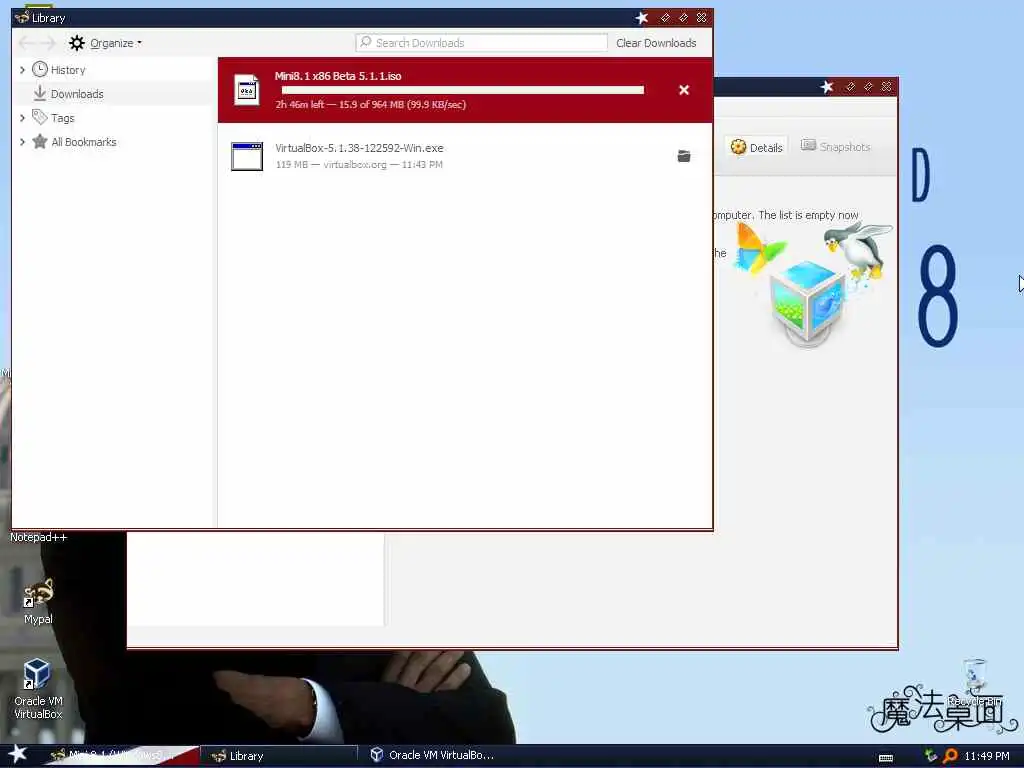Screen dimensions: 1024x768
Task: Click the keyboard icon in the system tray
Action: point(886,758)
